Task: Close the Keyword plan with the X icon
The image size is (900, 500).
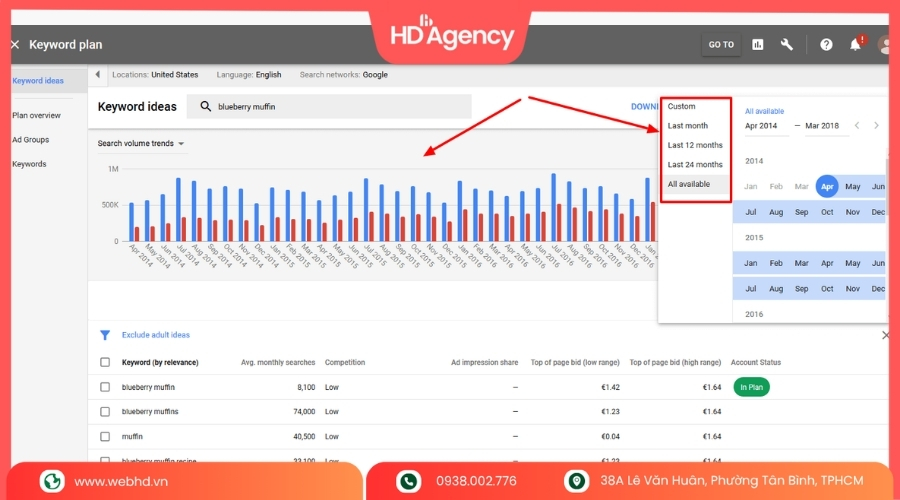Action: pyautogui.click(x=15, y=45)
